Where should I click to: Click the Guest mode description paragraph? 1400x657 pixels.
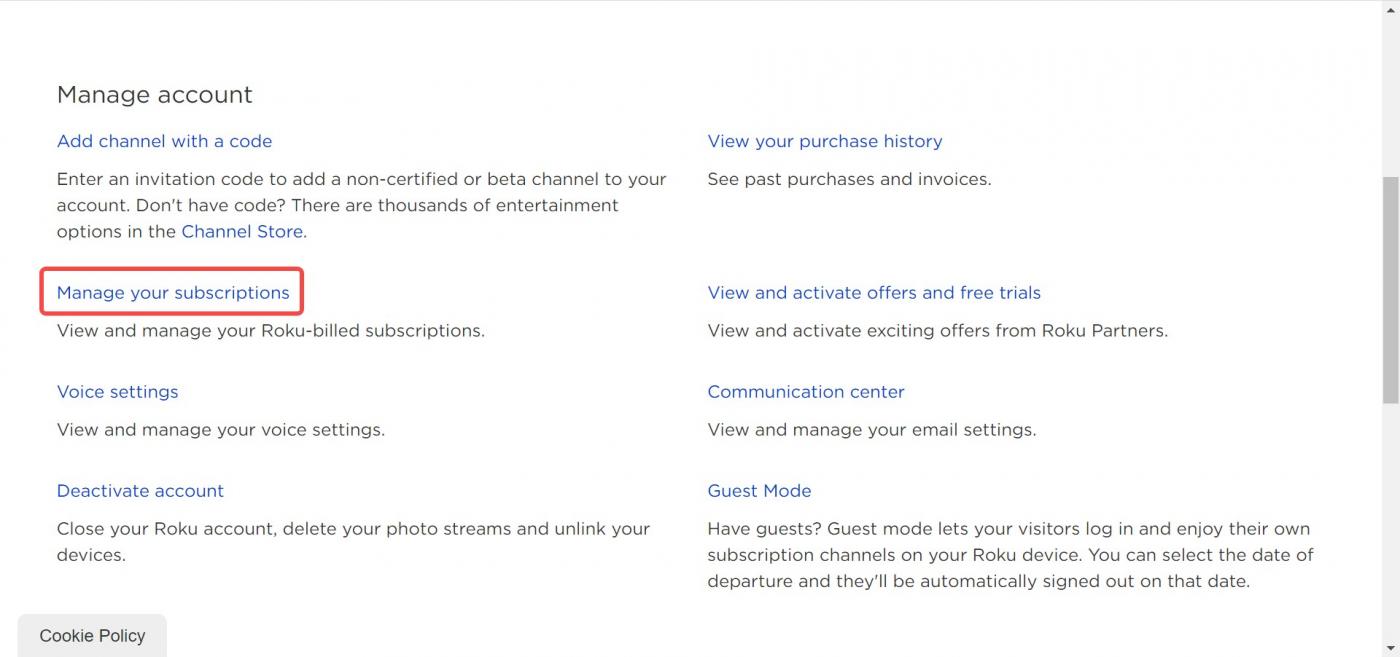coord(1011,554)
